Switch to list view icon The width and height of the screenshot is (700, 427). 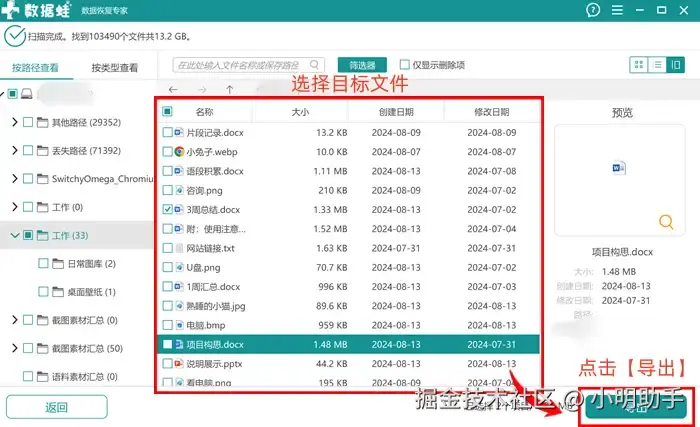[x=657, y=65]
